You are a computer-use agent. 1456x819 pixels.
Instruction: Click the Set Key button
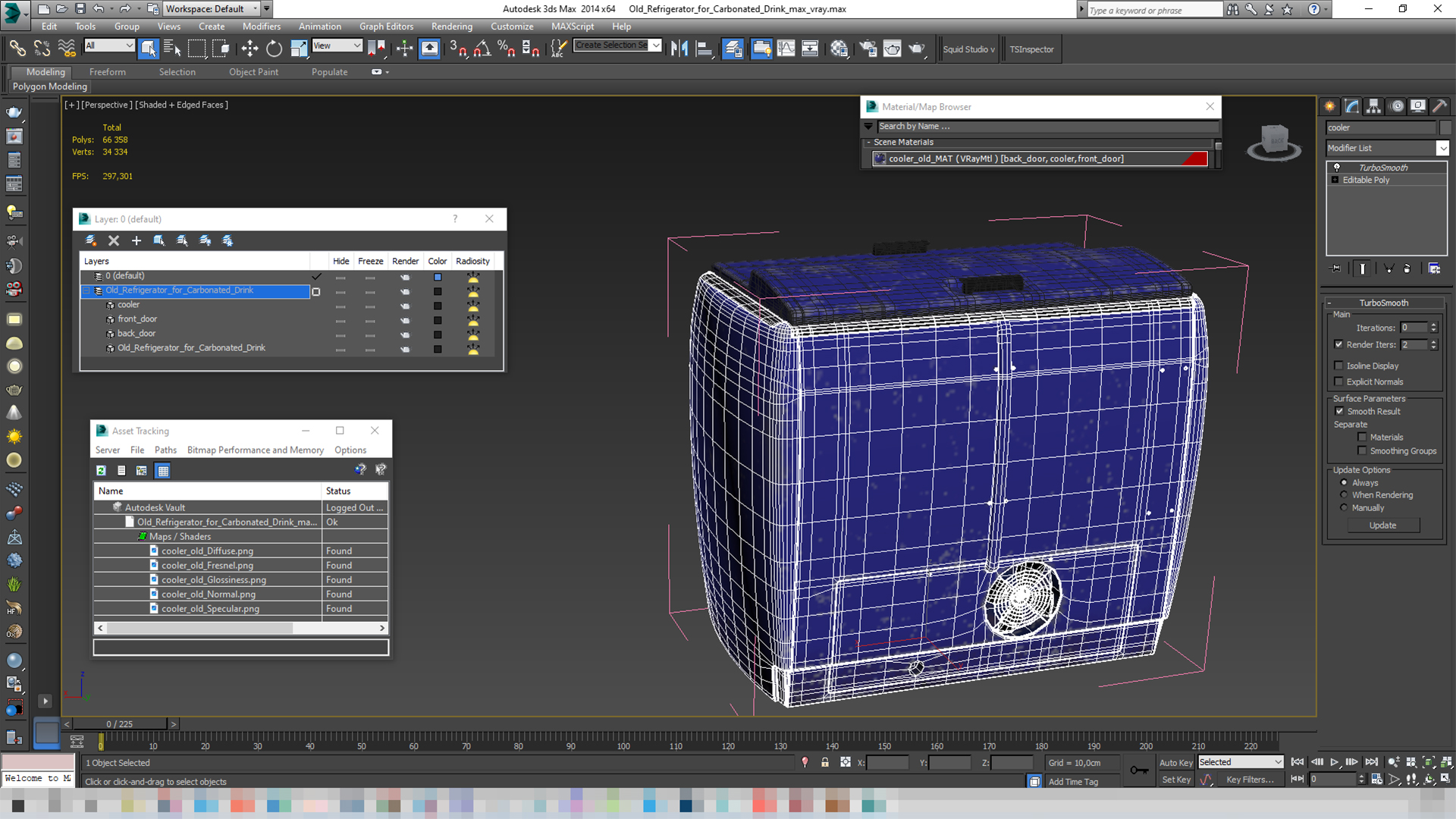point(1176,779)
